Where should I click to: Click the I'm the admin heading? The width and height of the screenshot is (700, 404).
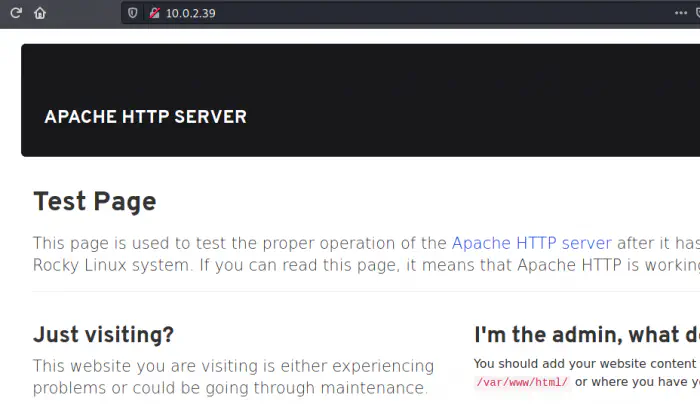[x=585, y=334]
